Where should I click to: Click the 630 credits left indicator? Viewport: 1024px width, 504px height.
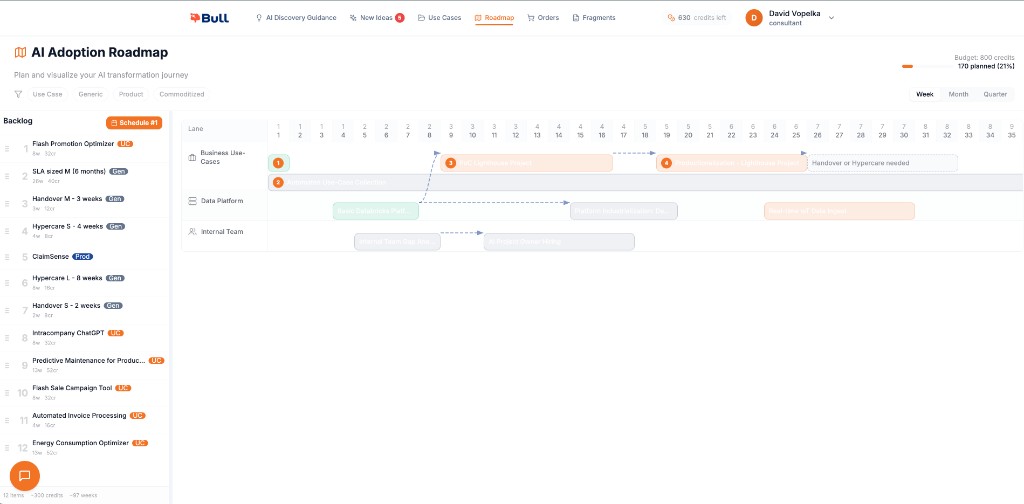click(x=697, y=18)
